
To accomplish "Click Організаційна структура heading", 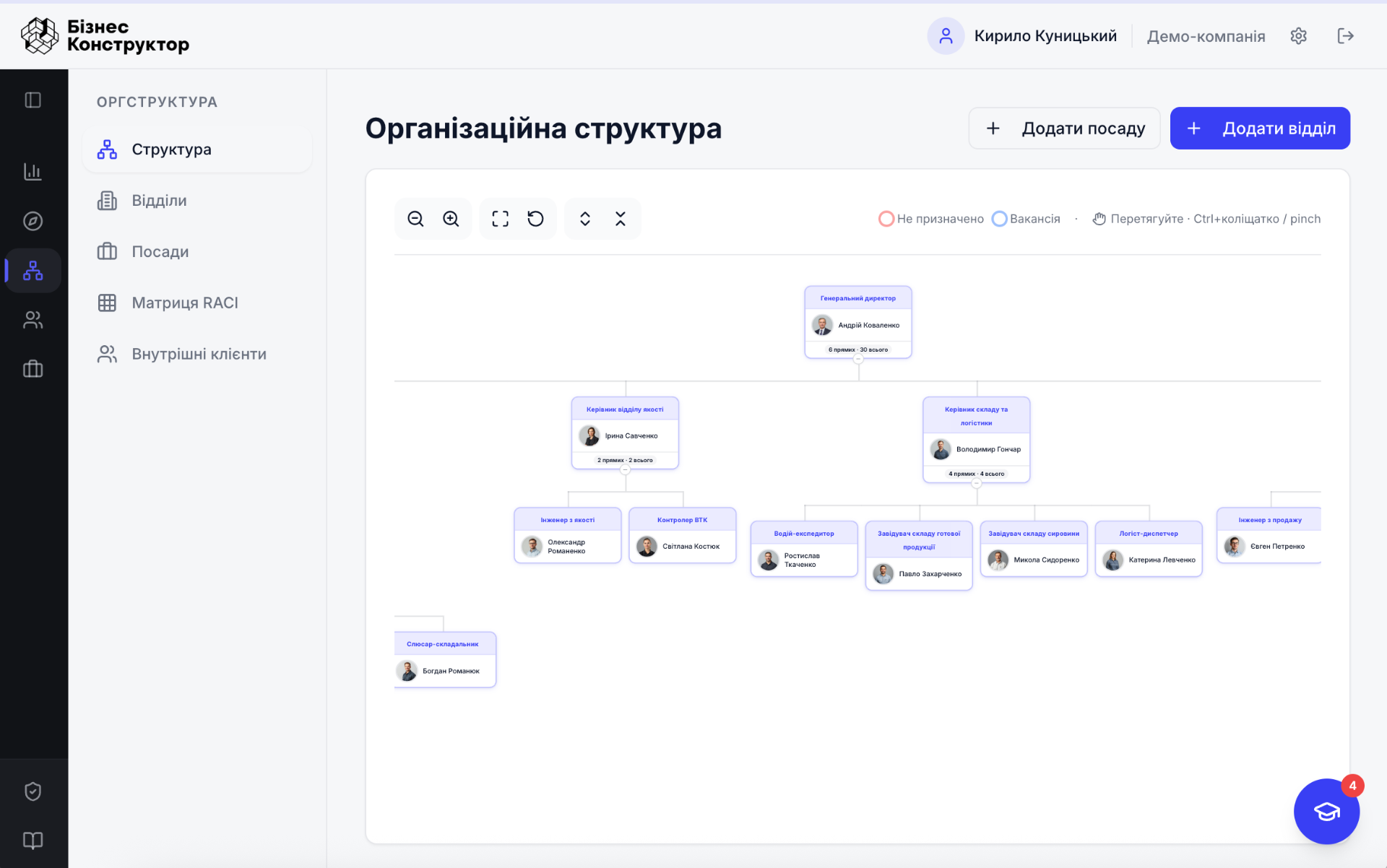I will tap(543, 129).
